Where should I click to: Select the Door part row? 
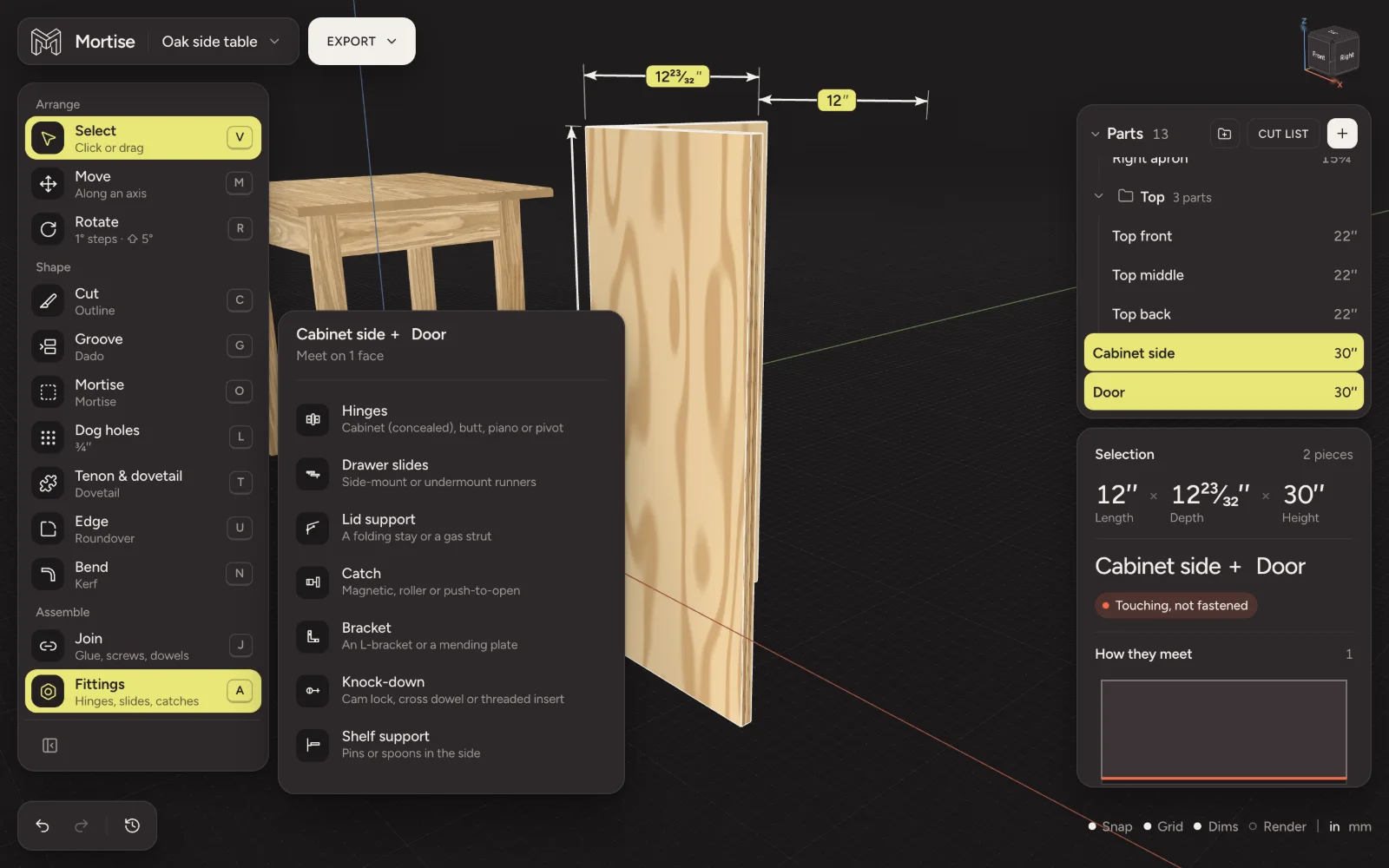point(1224,392)
